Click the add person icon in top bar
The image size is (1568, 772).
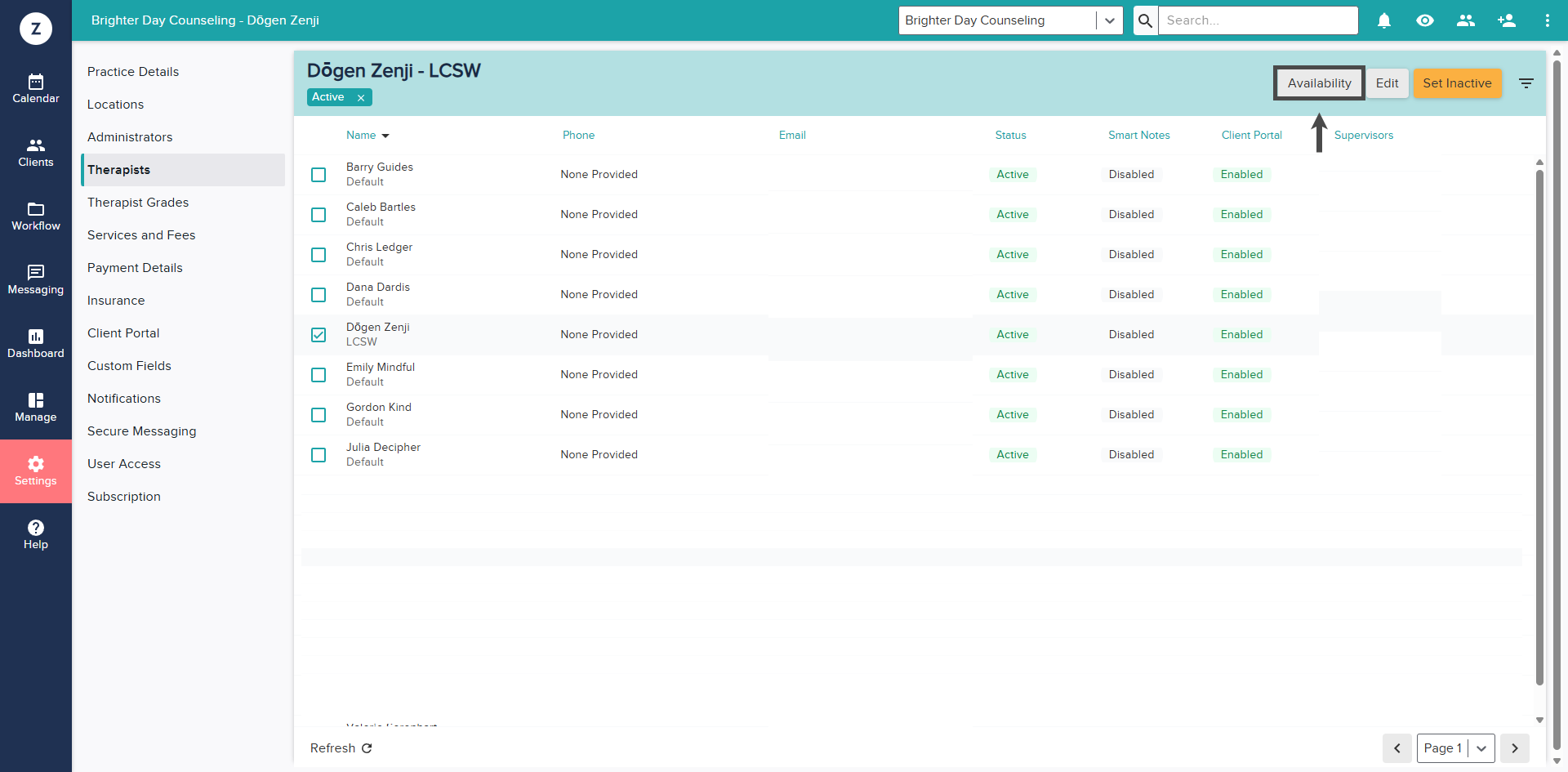[1507, 20]
